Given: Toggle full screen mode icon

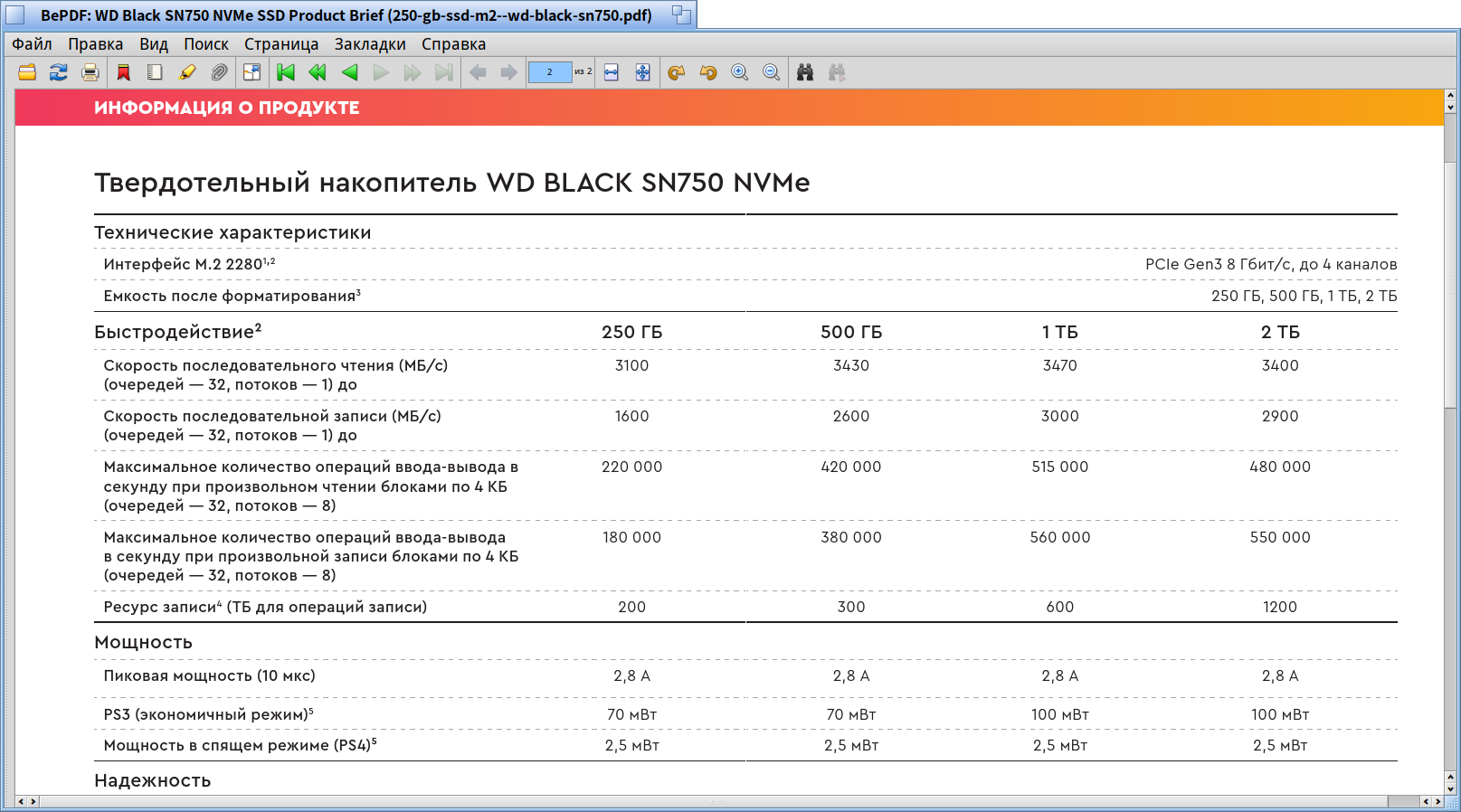Looking at the screenshot, I should [251, 72].
